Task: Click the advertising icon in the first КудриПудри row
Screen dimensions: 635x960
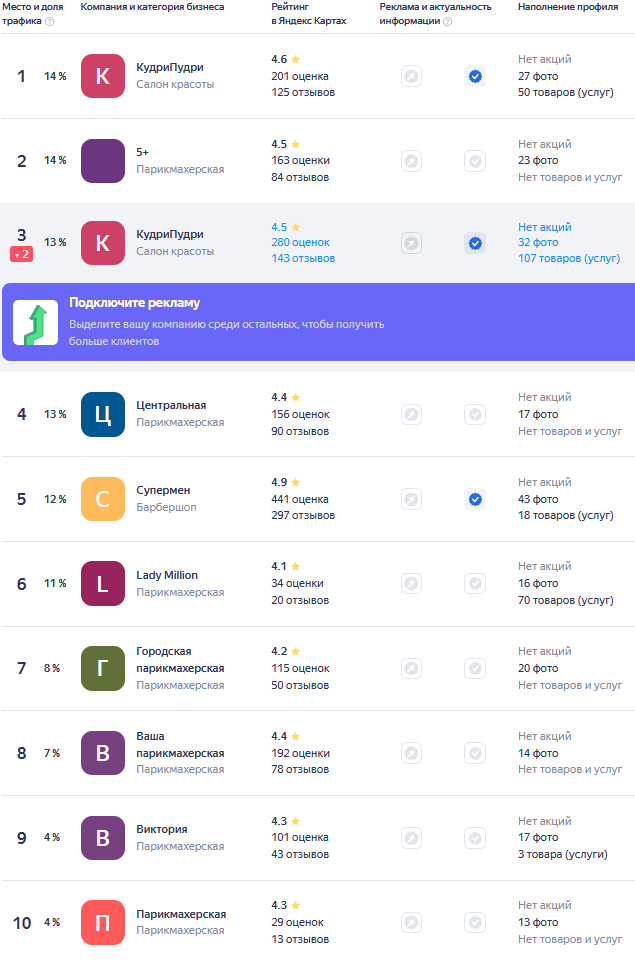Action: click(x=411, y=77)
